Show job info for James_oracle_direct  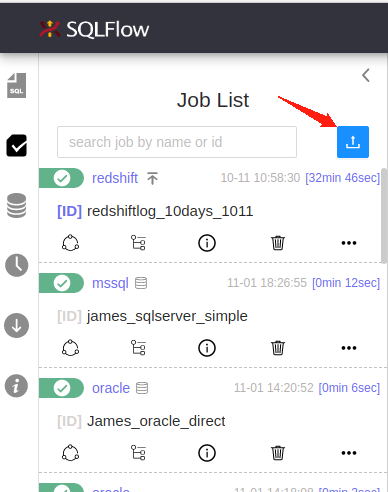coord(207,453)
